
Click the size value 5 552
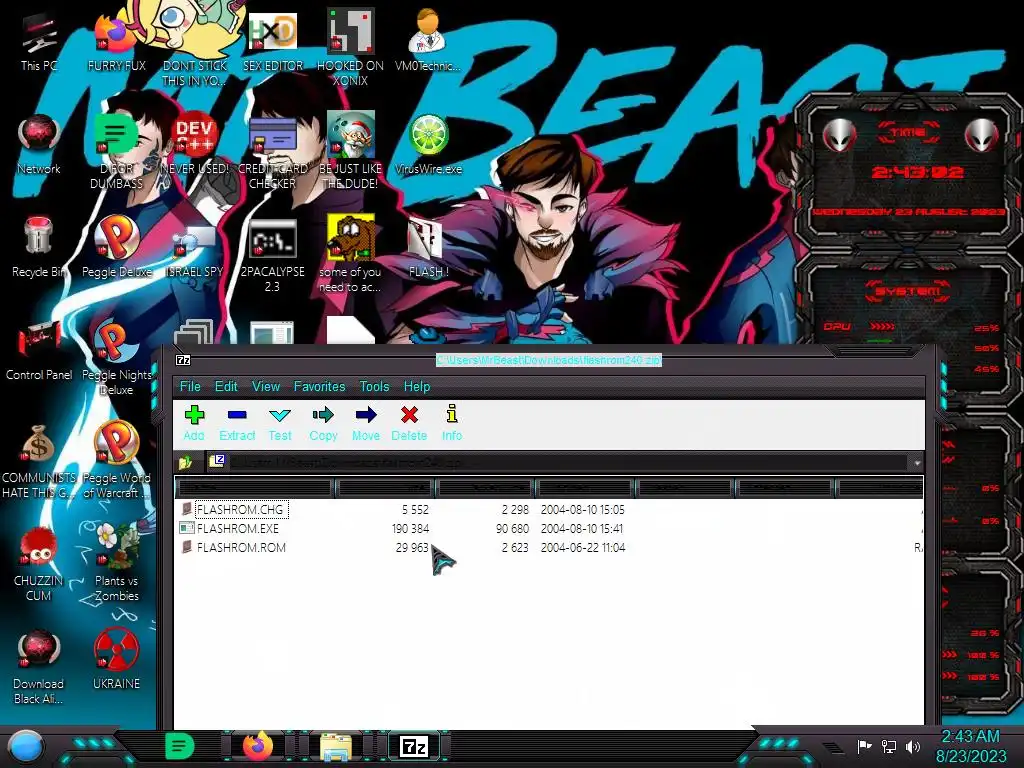pos(415,509)
